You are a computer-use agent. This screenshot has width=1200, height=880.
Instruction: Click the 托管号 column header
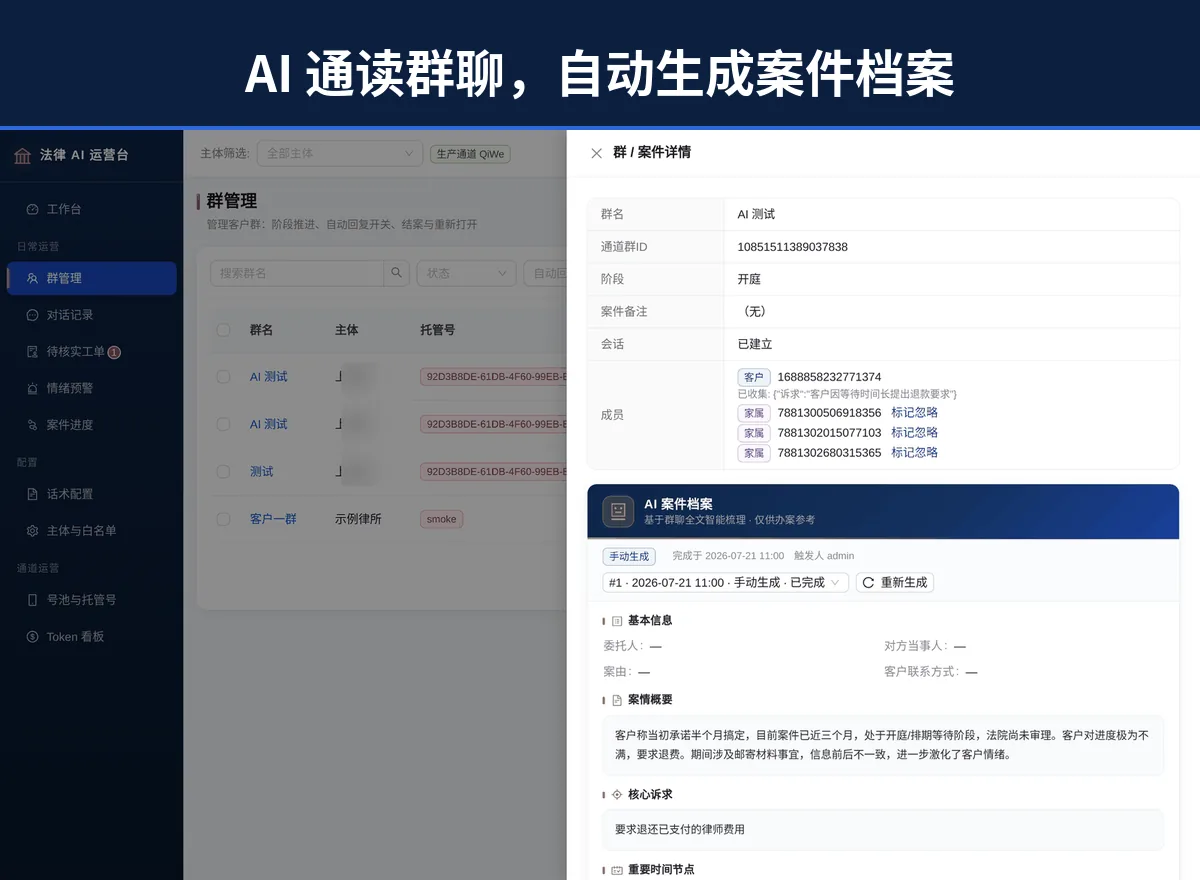tap(438, 330)
